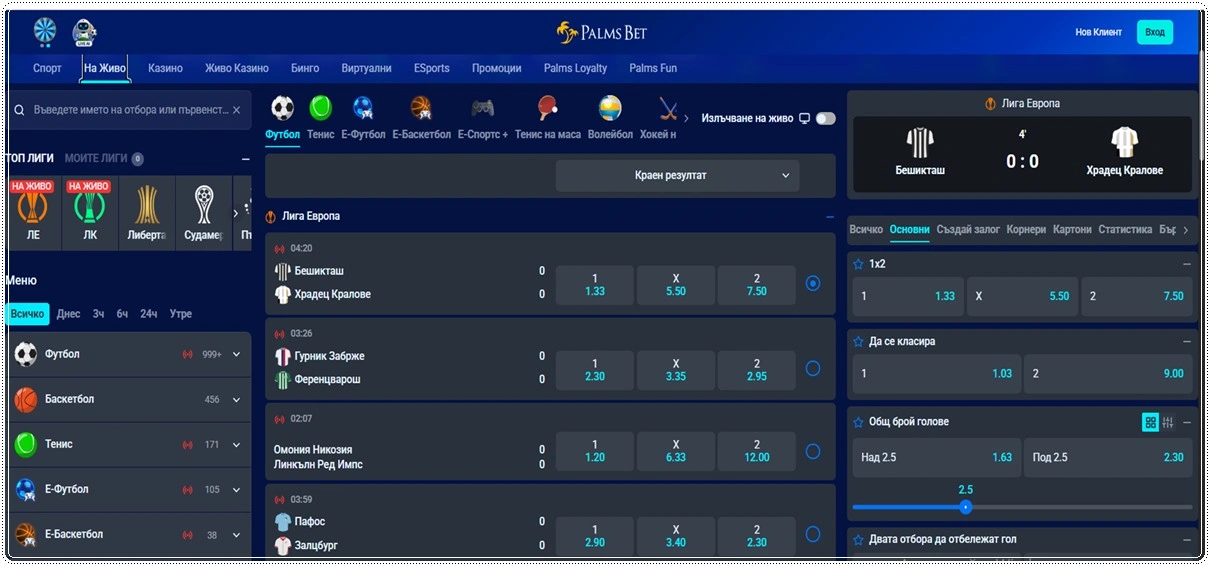The width and height of the screenshot is (1210, 566).
Task: Select the Тенис на маса icon
Action: pyautogui.click(x=547, y=108)
